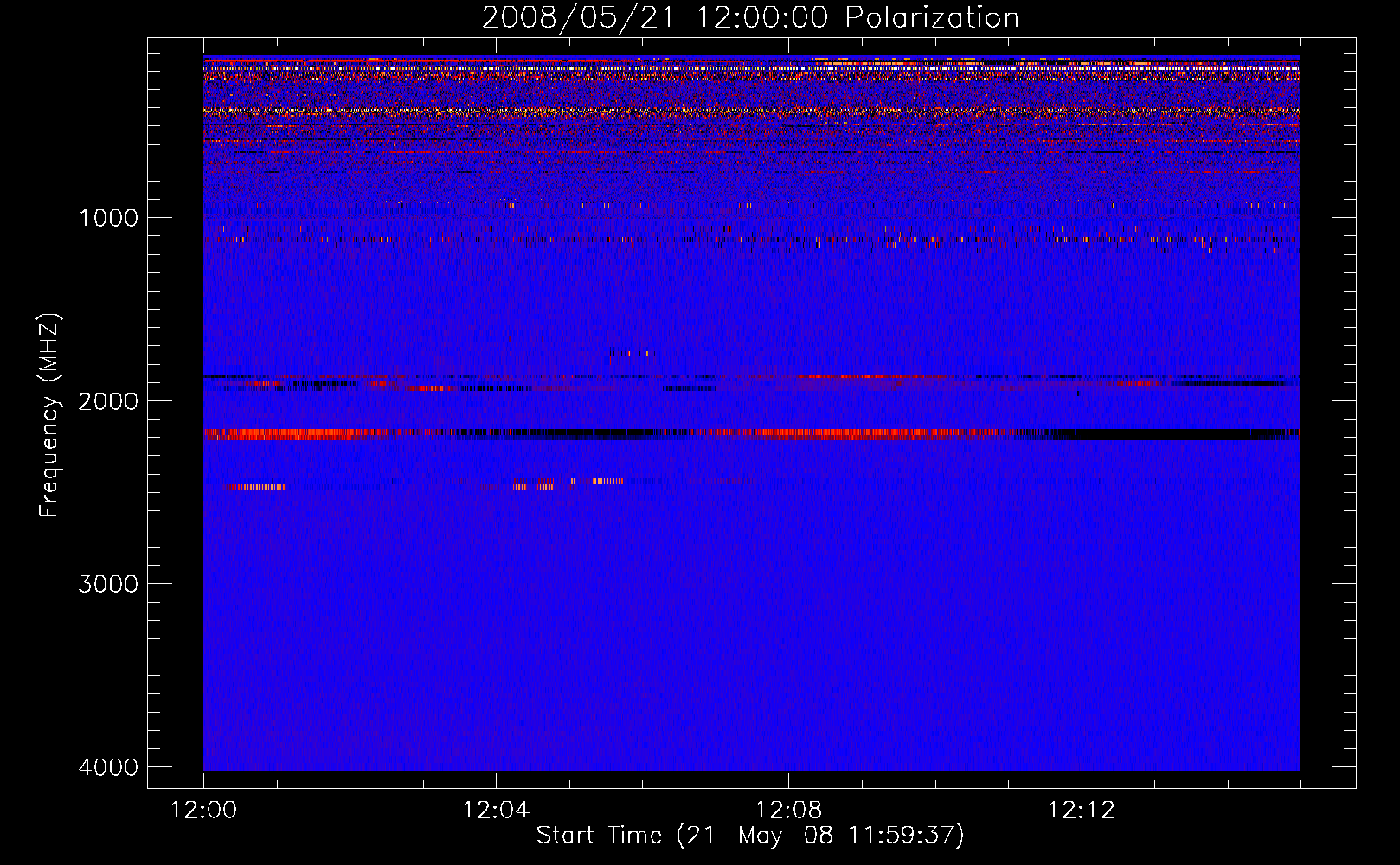Click the 'Frequency (MHZ)' axis title
This screenshot has width=1400, height=865.
click(x=50, y=414)
